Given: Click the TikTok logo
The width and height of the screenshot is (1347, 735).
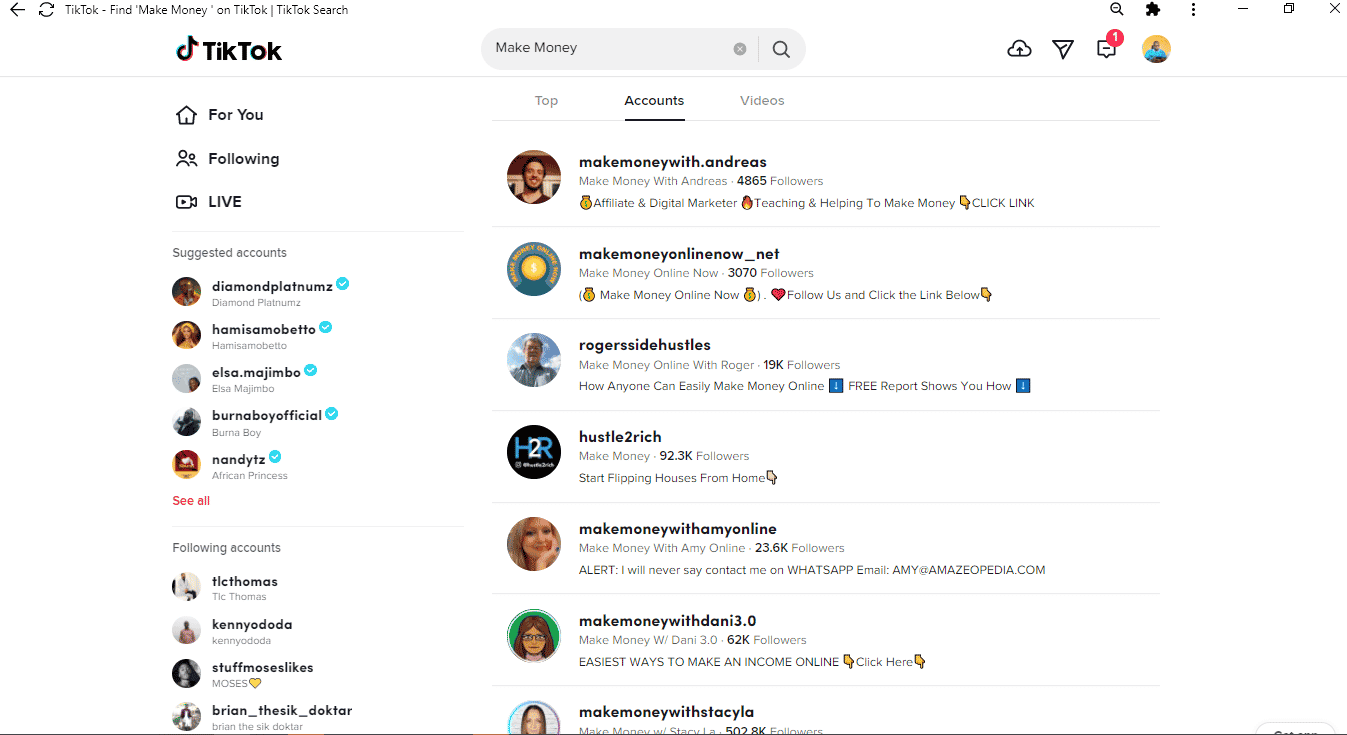Looking at the screenshot, I should (x=229, y=49).
